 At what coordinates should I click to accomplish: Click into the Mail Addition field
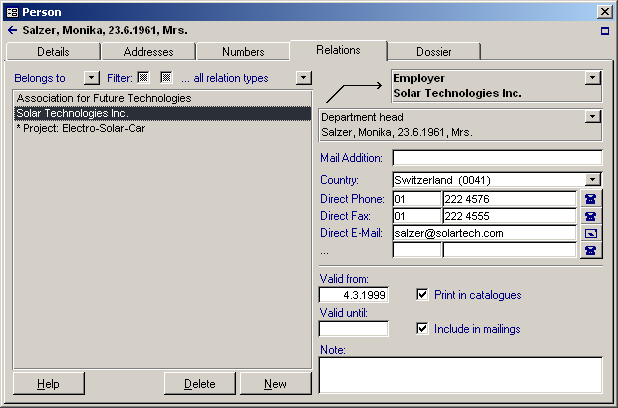(x=497, y=158)
